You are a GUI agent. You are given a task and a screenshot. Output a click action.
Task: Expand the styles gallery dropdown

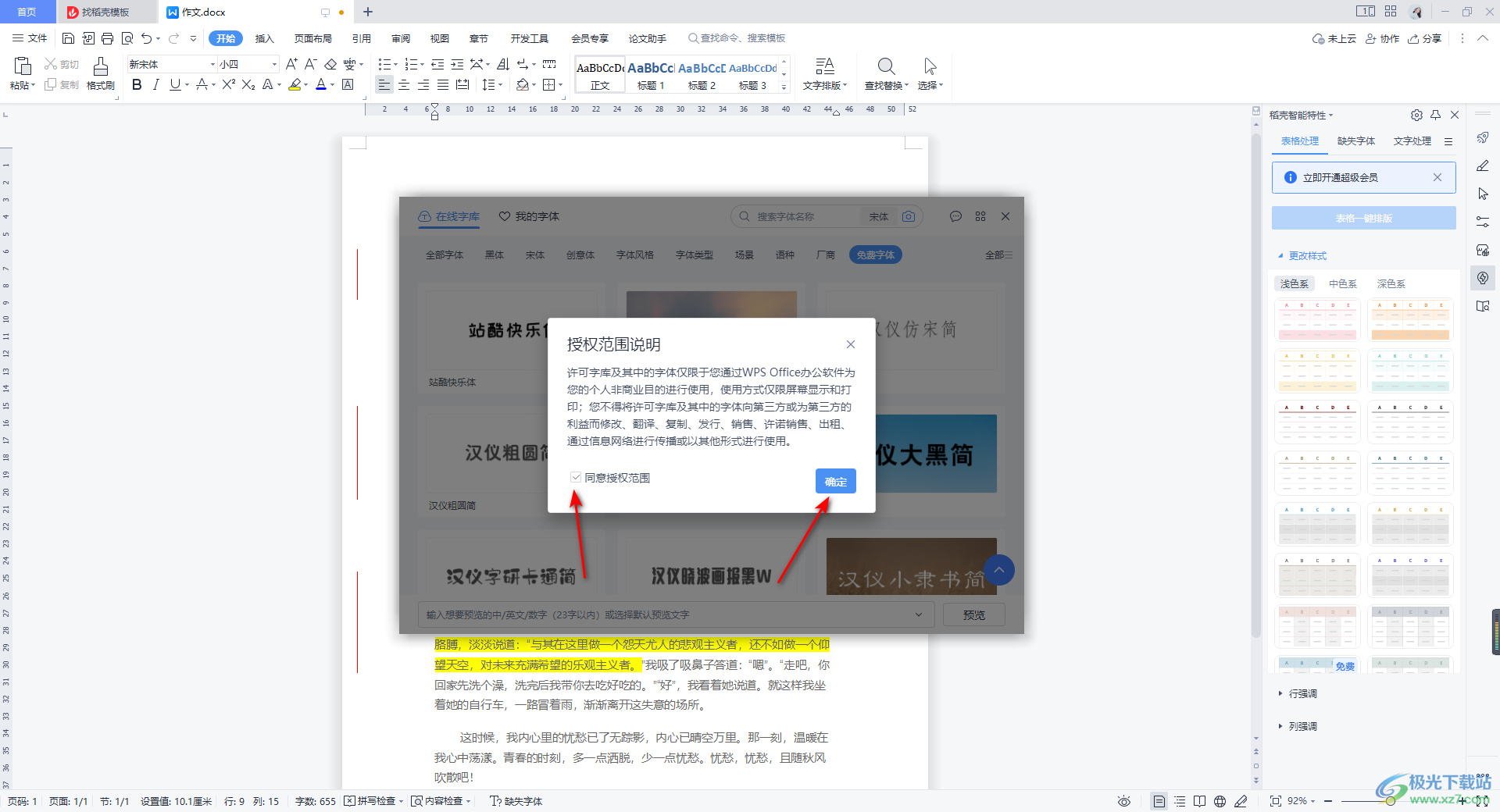tap(784, 87)
